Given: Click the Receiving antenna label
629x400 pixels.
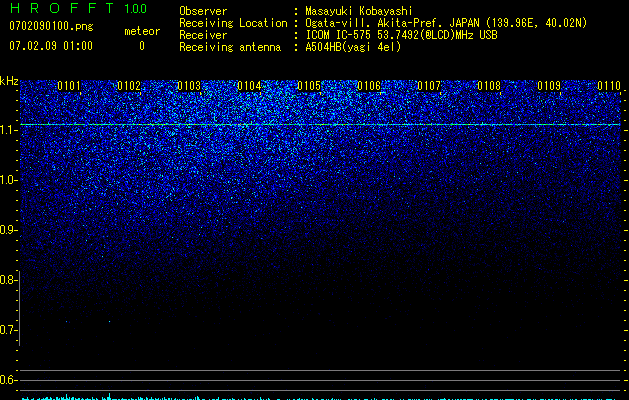Looking at the screenshot, I should [230, 47].
